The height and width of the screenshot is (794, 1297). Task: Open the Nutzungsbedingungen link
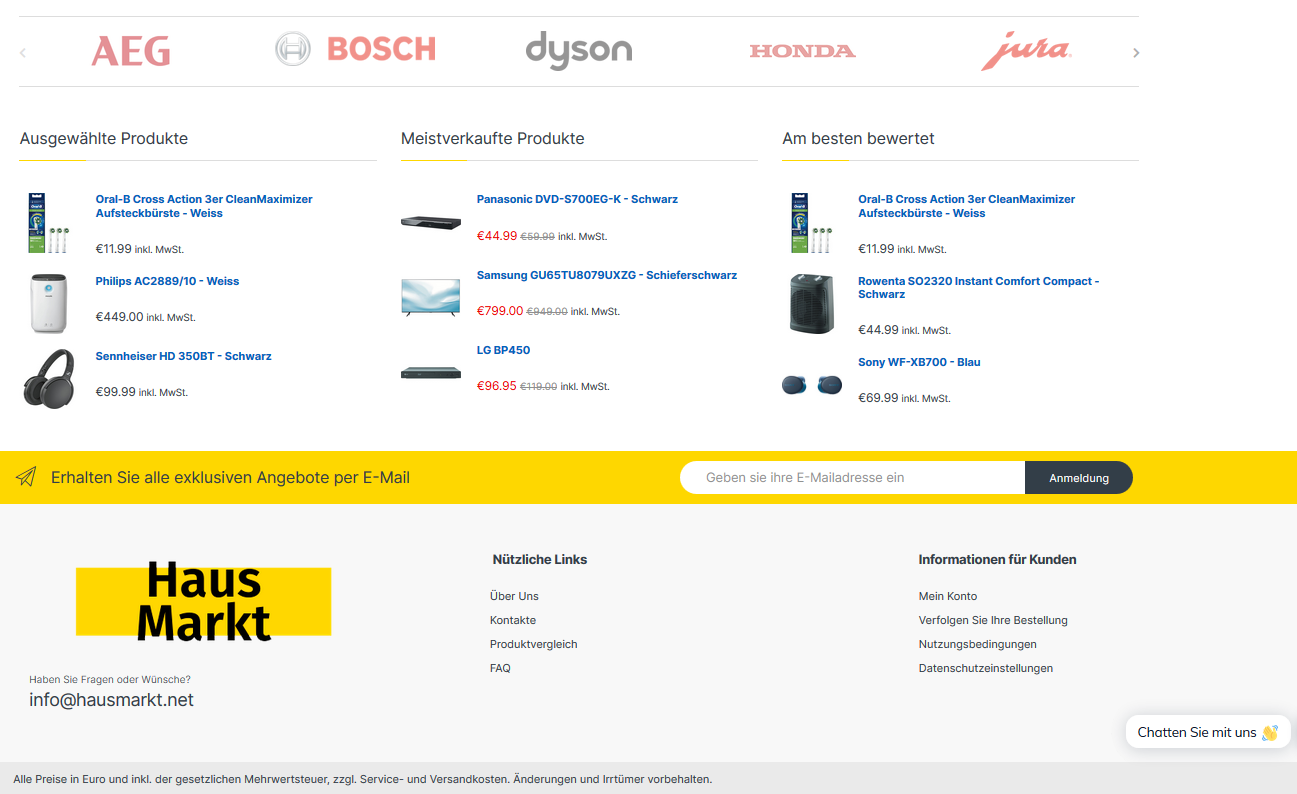pos(978,644)
